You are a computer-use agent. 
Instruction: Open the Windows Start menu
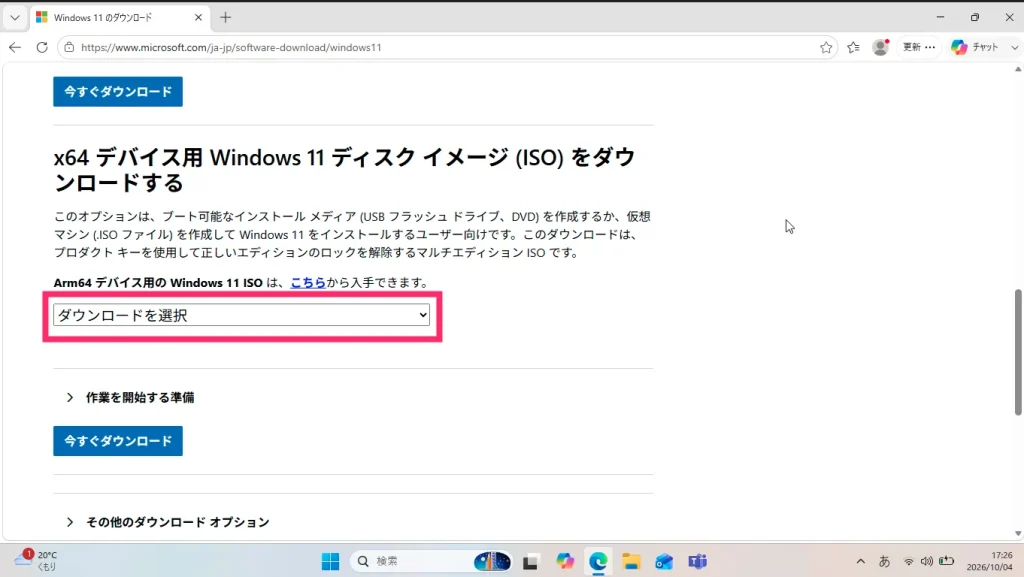(330, 561)
